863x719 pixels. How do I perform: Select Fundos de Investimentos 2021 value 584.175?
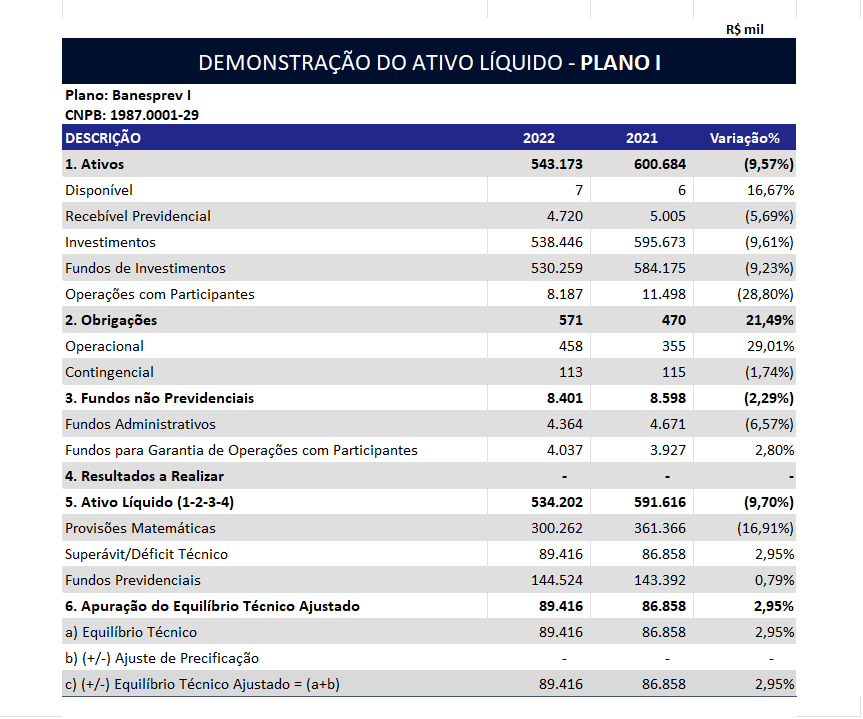[x=660, y=268]
